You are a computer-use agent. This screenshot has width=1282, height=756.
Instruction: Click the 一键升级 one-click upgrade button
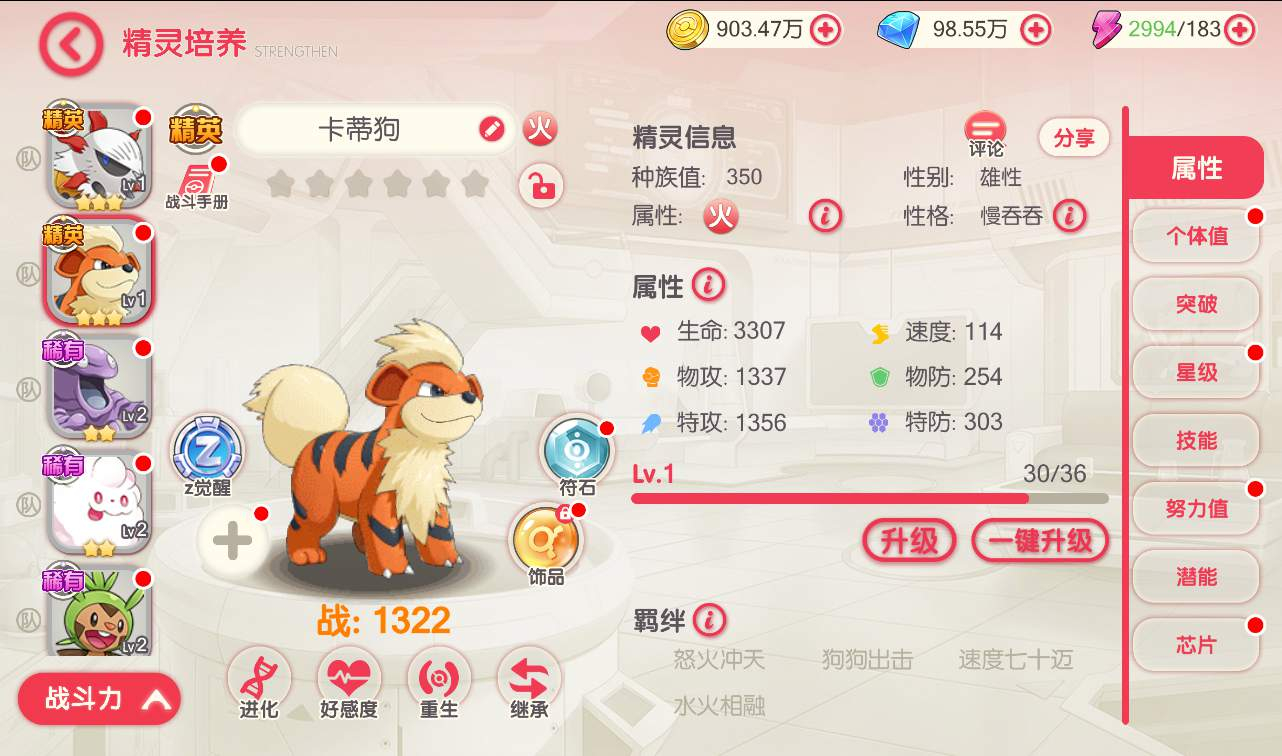1040,541
